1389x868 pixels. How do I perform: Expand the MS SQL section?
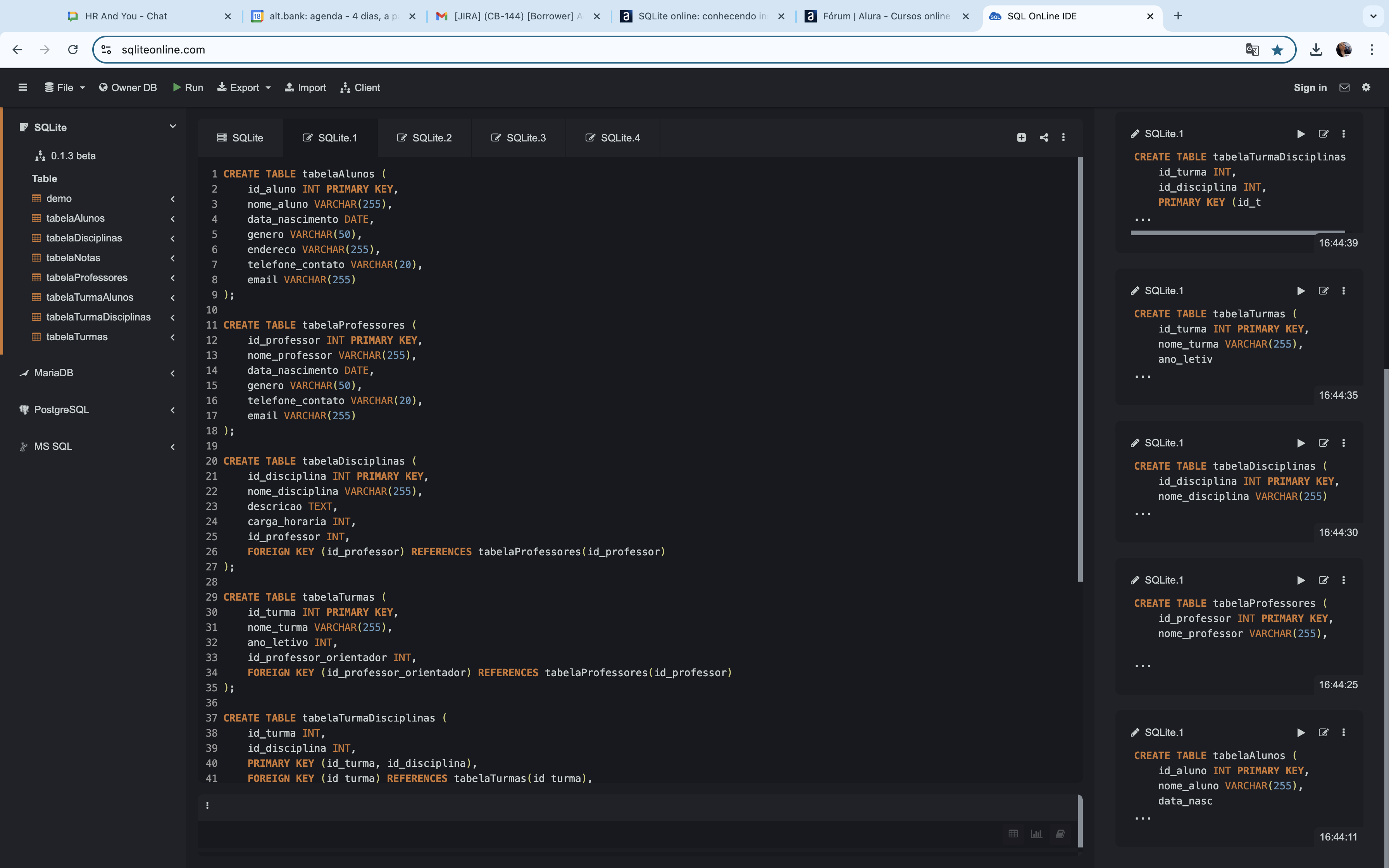pos(173,447)
